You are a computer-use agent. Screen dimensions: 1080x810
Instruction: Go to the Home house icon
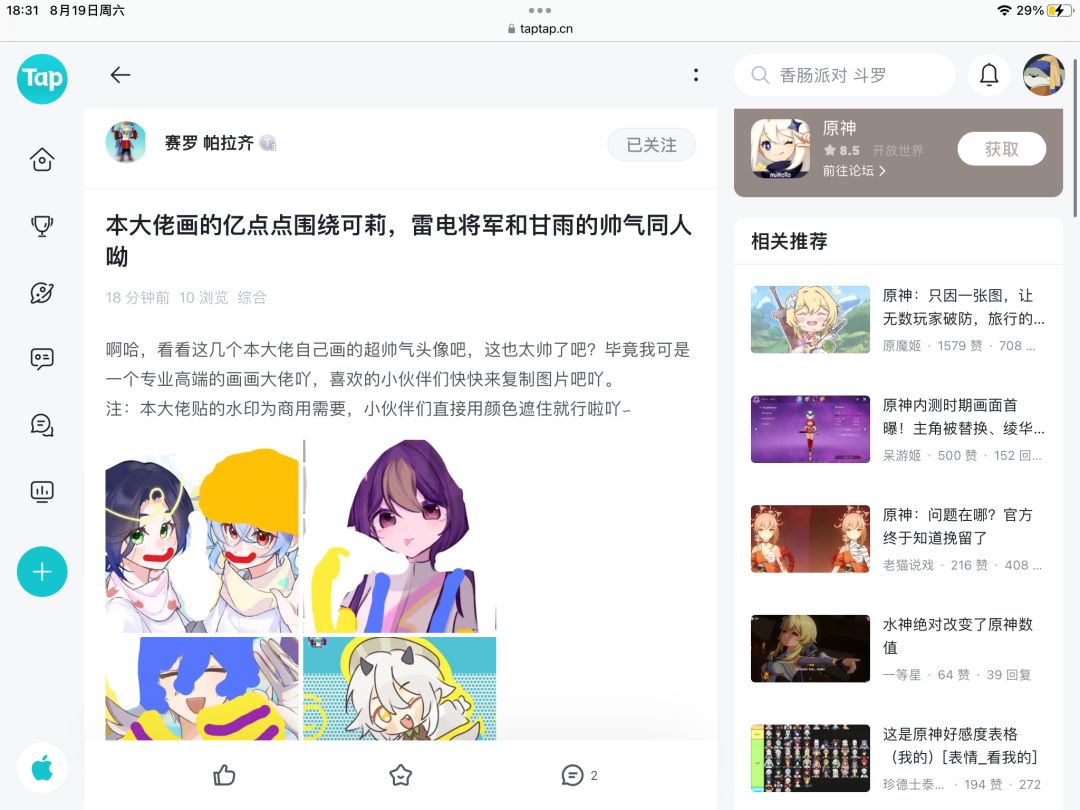click(42, 159)
